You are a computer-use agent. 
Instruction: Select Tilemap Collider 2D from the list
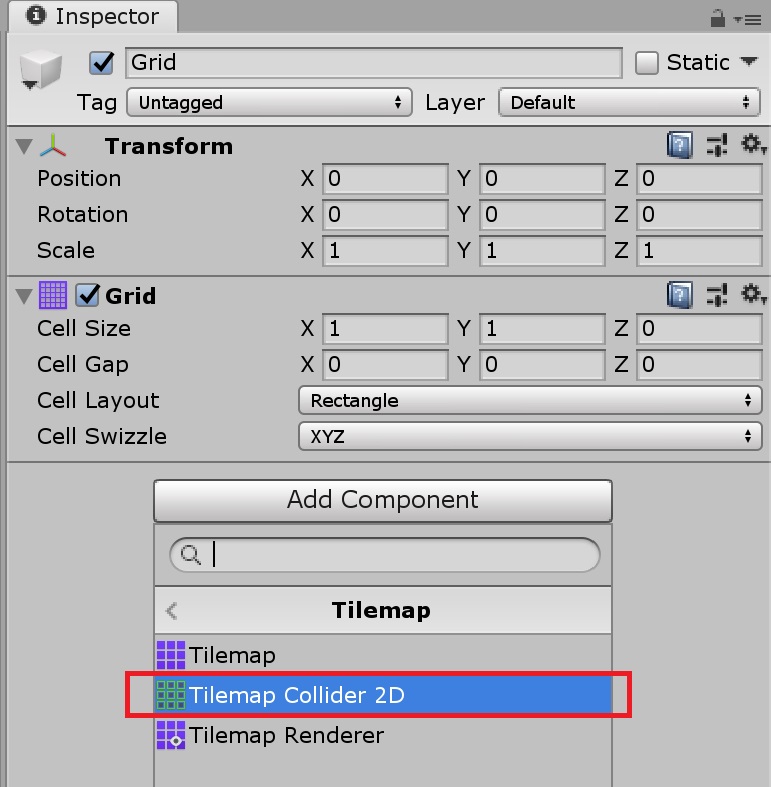[383, 695]
